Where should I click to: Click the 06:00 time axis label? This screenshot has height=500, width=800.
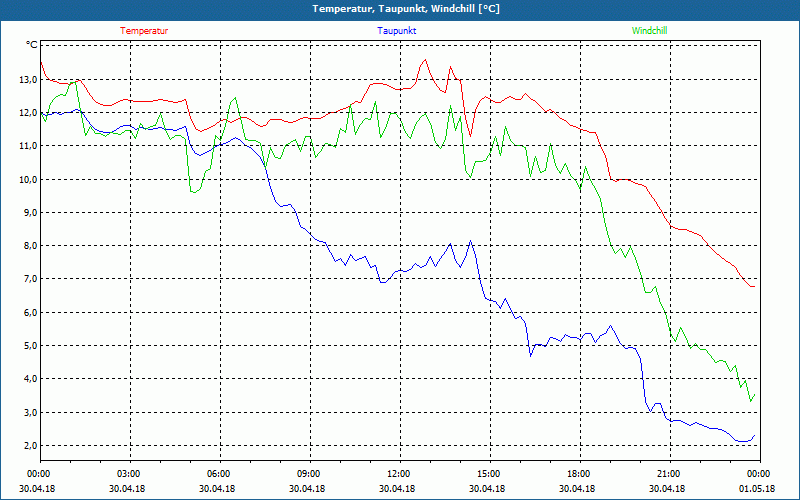[x=217, y=474]
